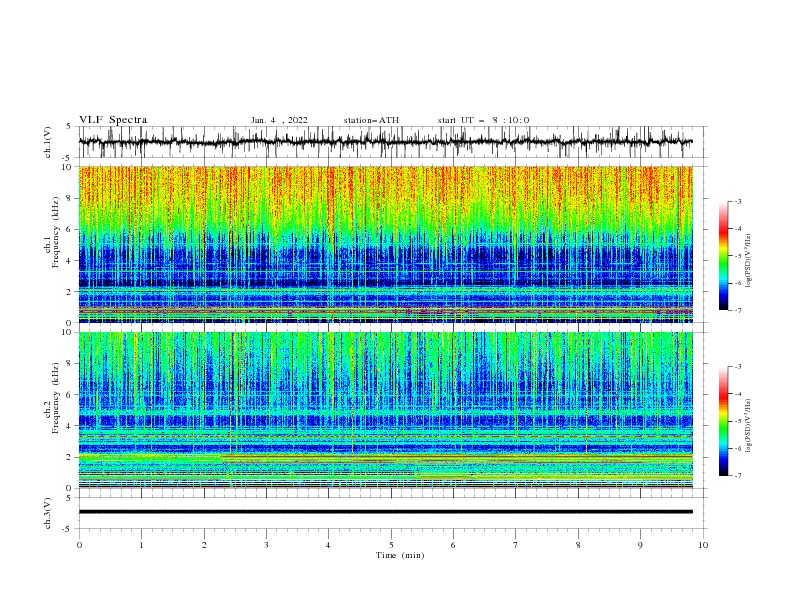Click the ch.1 color bar 'log(PSD)(V²/Hz)' label
Screen dimensions: 792x612
tap(749, 261)
